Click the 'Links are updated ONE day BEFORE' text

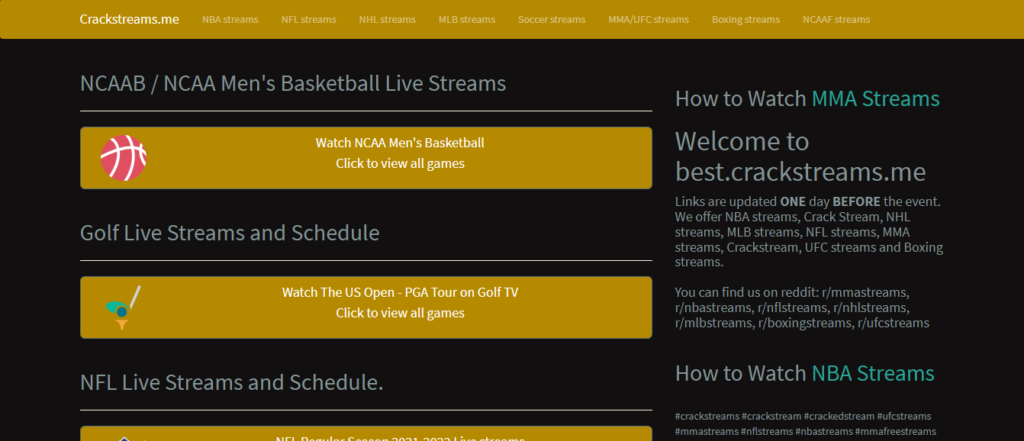(x=777, y=201)
